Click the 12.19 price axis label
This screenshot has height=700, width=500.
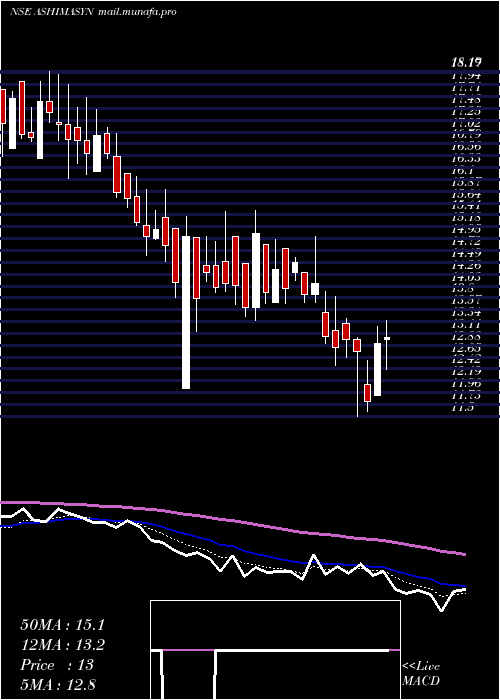466,371
